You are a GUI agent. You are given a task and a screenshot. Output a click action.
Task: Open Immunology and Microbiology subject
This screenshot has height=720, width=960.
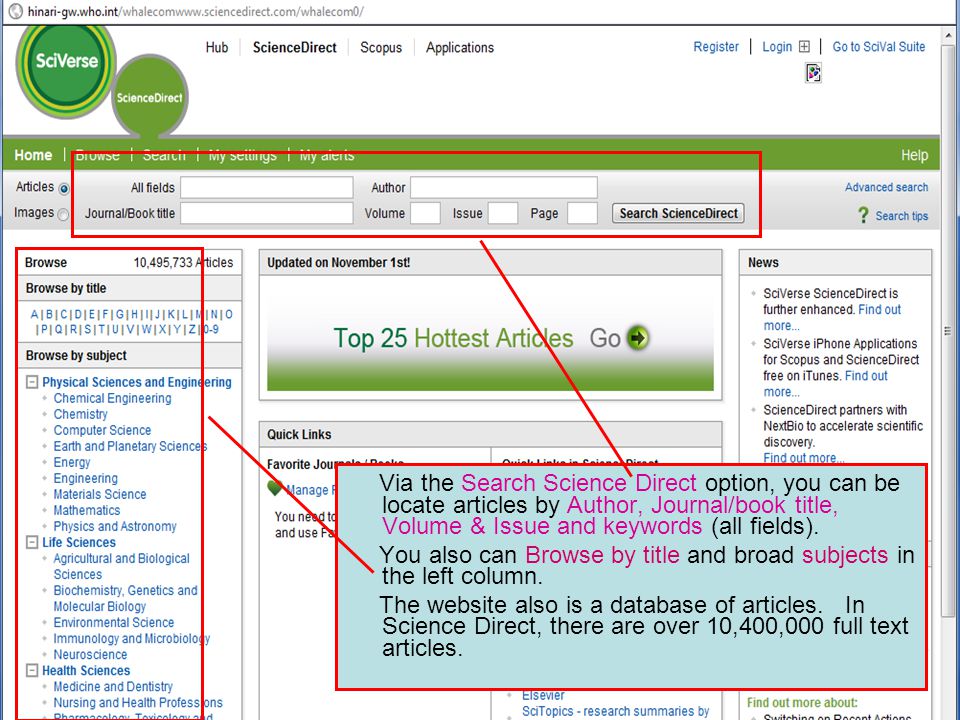132,639
